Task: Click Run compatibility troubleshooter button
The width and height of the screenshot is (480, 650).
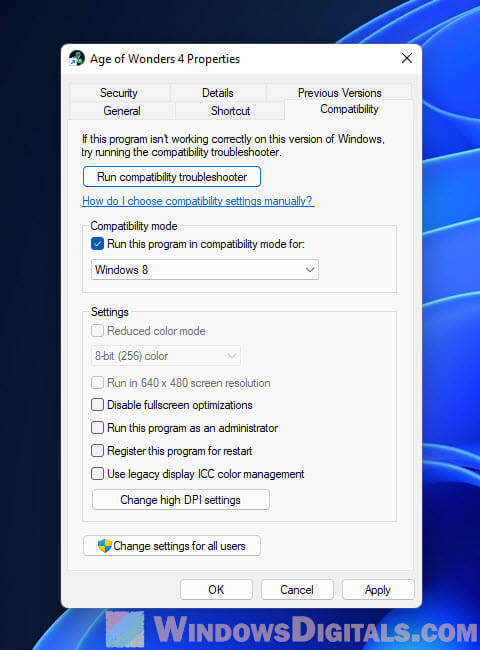Action: point(172,177)
